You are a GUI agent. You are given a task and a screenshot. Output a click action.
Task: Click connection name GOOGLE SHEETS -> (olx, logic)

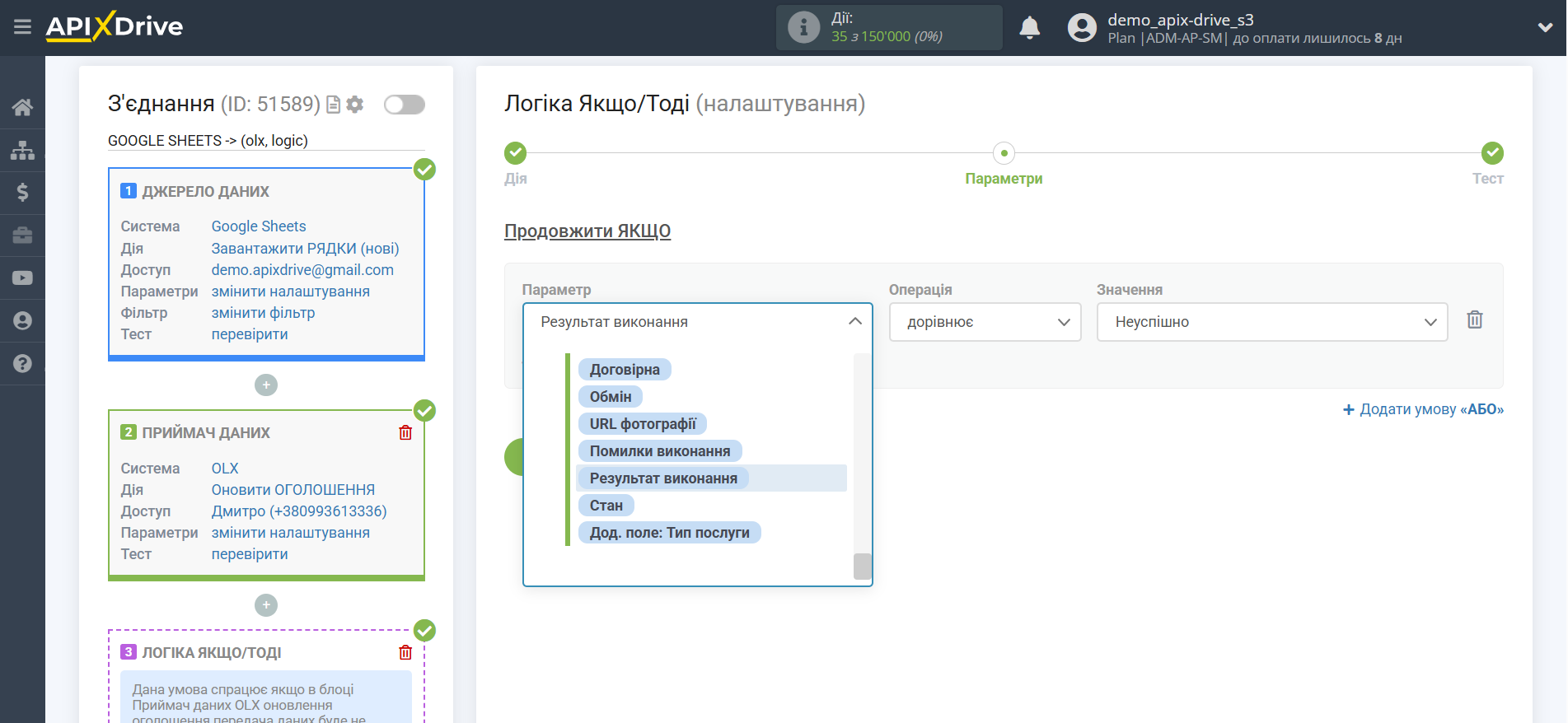[x=208, y=141]
